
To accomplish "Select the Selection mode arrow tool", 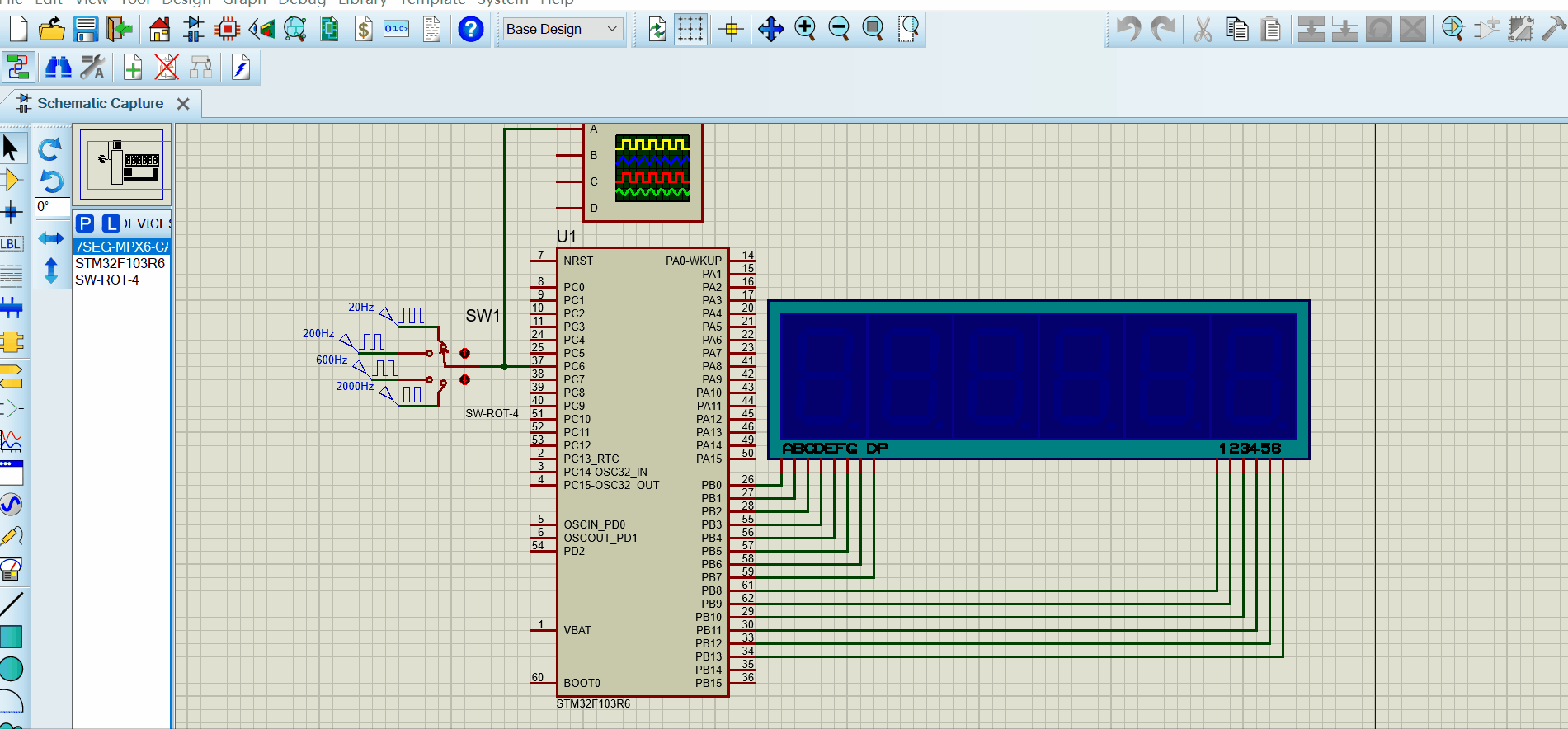I will click(12, 148).
